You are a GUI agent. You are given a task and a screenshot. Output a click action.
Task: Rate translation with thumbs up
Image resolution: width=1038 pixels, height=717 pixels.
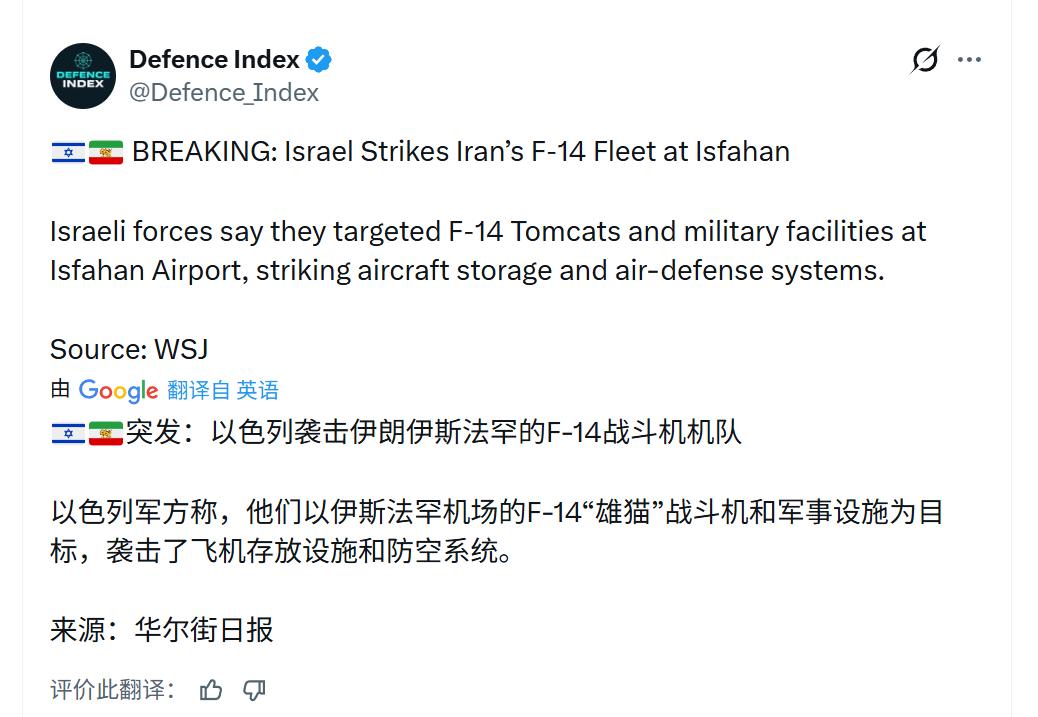pos(211,690)
